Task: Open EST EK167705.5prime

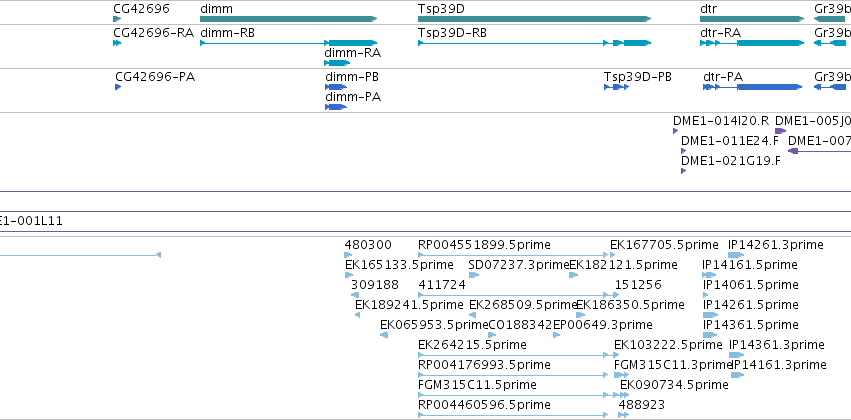Action: (x=664, y=245)
